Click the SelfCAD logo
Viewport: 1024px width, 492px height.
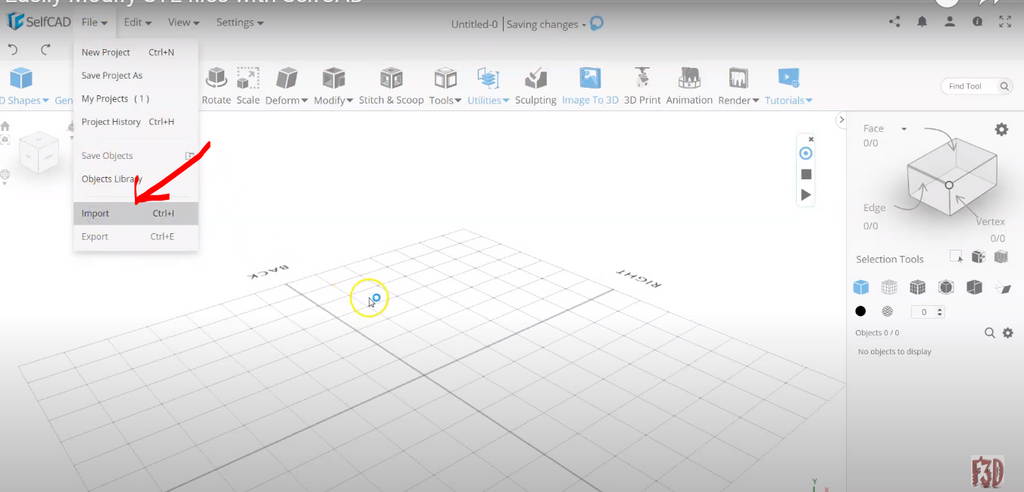point(37,22)
